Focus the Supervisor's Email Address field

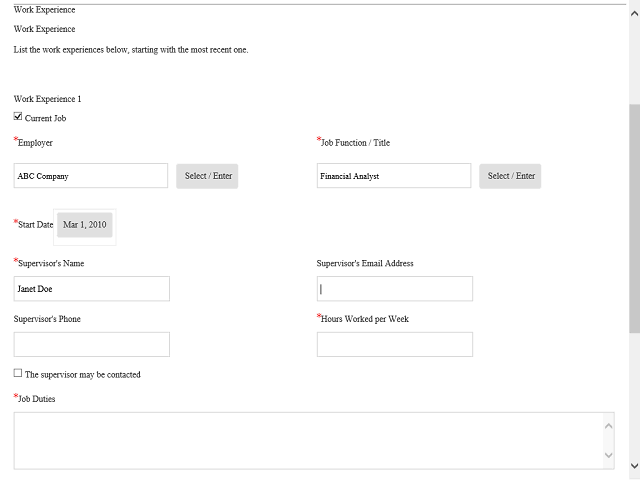pyautogui.click(x=395, y=289)
